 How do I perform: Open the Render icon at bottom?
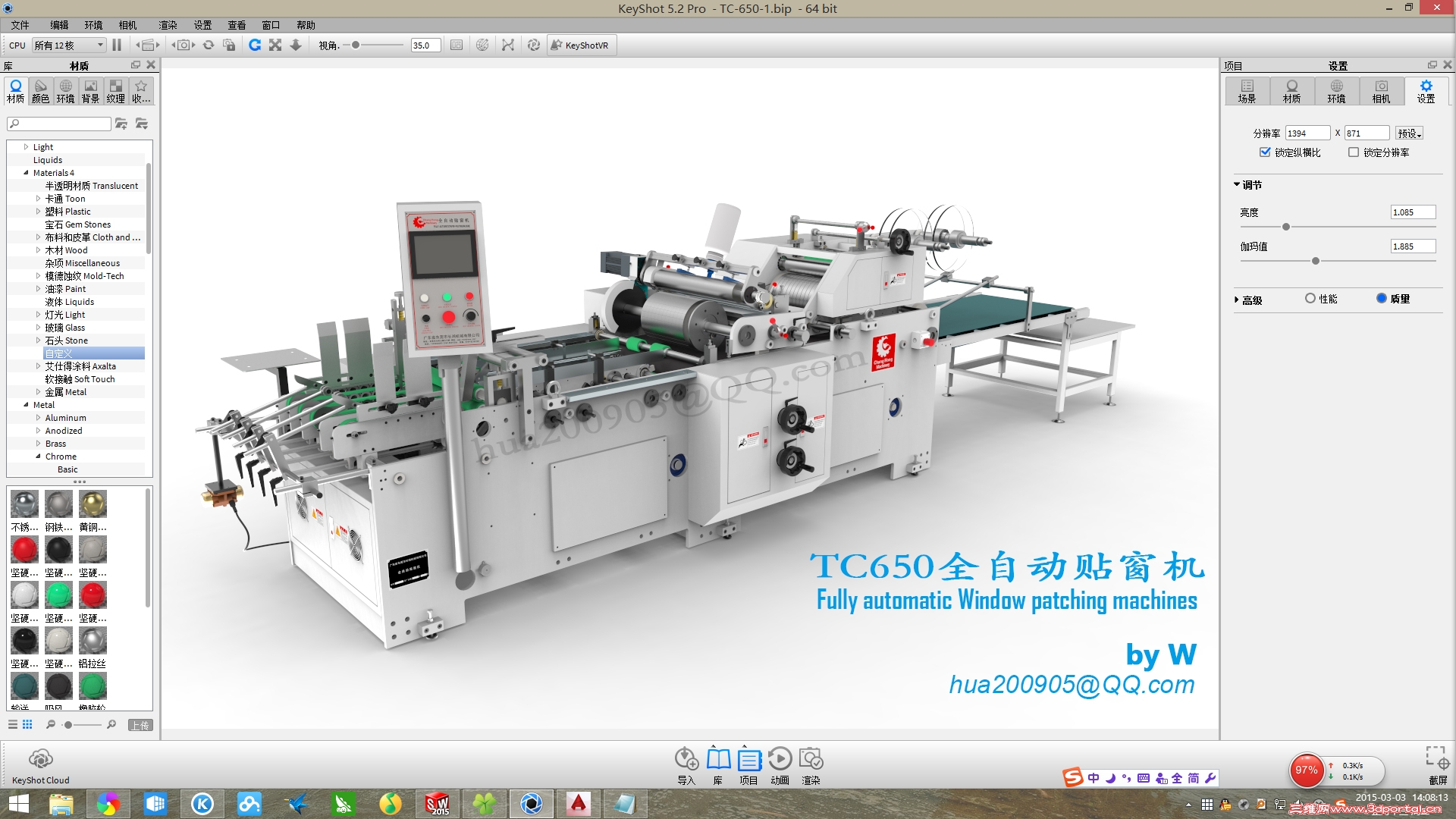tap(811, 759)
